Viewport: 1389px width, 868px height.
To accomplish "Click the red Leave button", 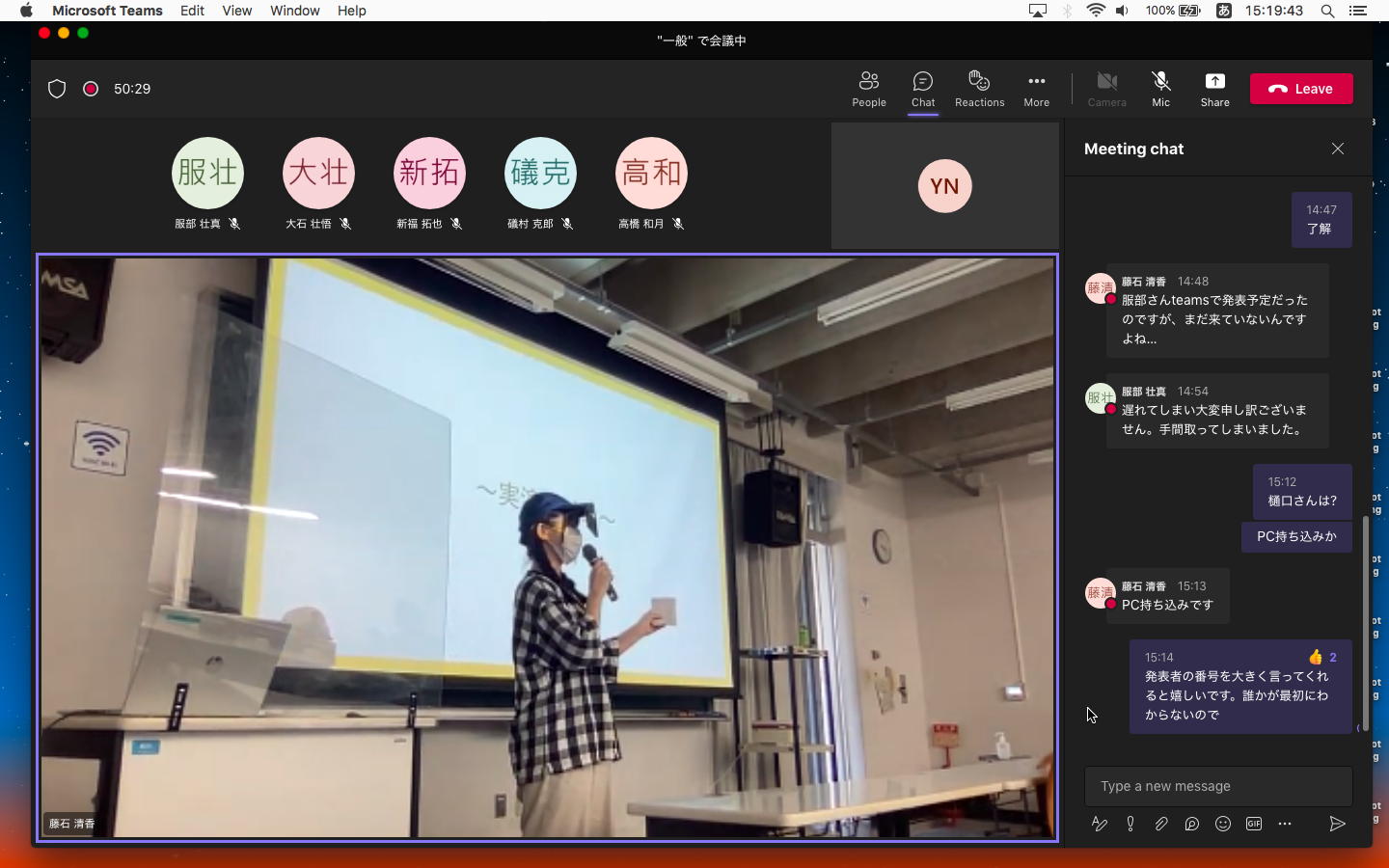I will click(1301, 89).
